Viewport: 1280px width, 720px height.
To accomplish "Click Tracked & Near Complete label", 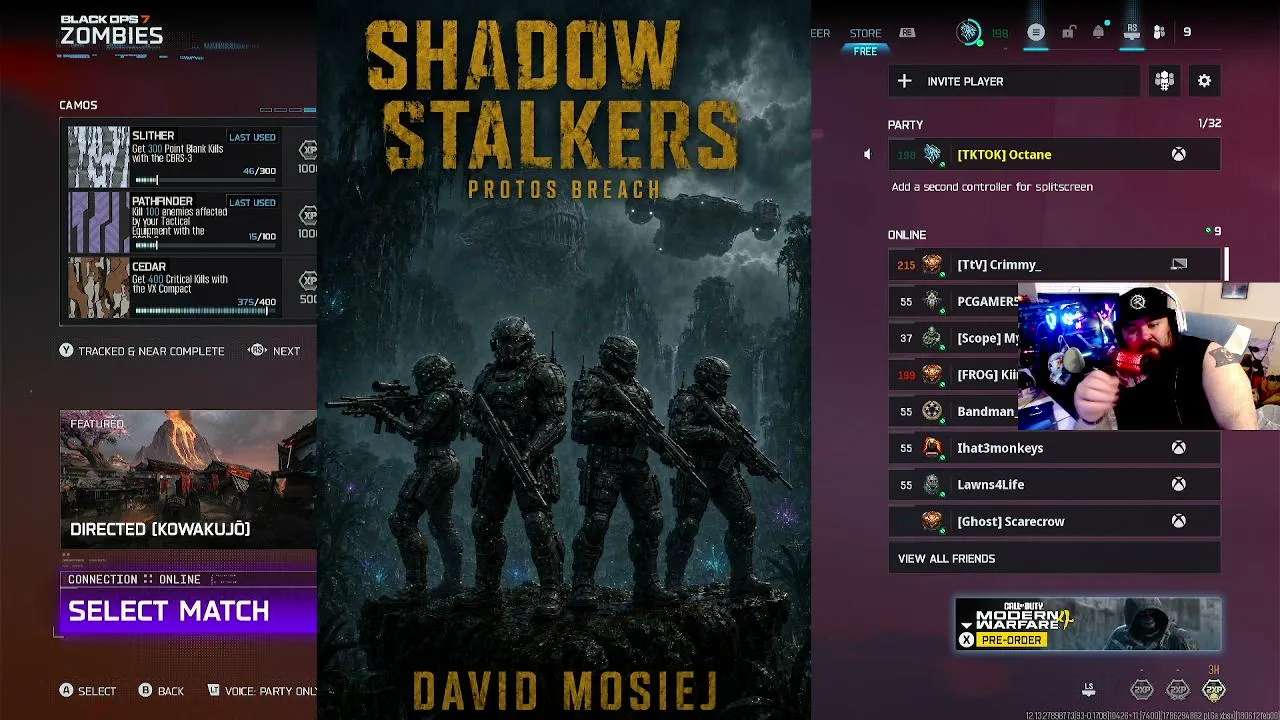I will [x=151, y=351].
